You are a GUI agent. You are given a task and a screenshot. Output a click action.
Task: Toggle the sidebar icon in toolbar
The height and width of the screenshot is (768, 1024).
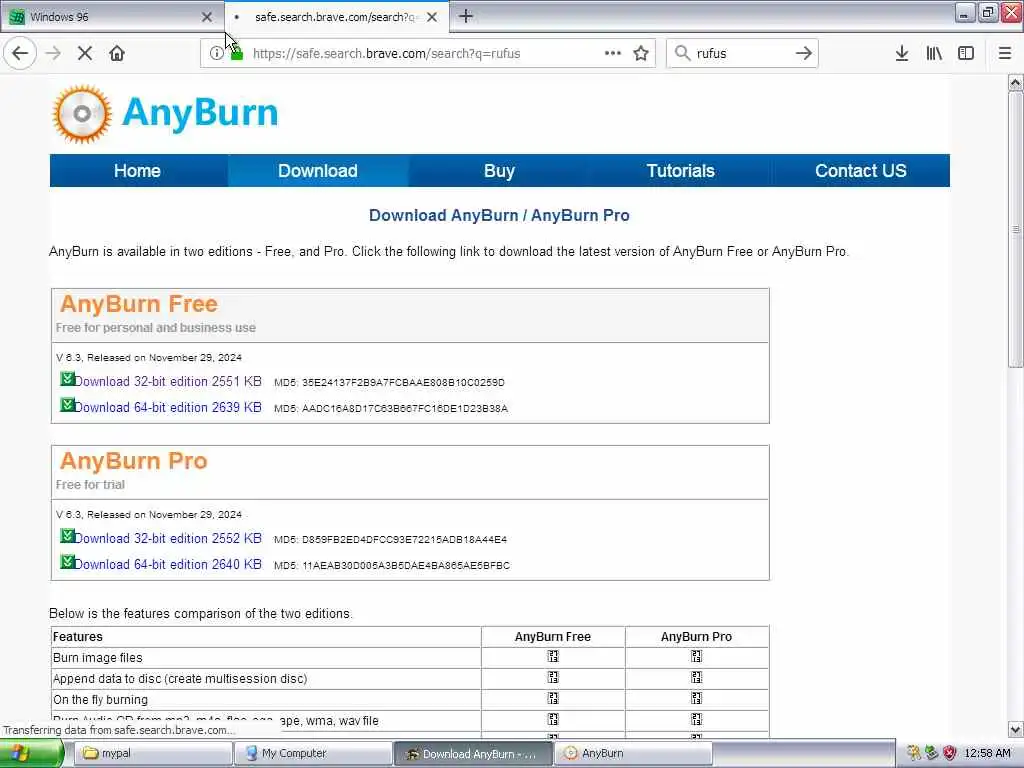966,53
